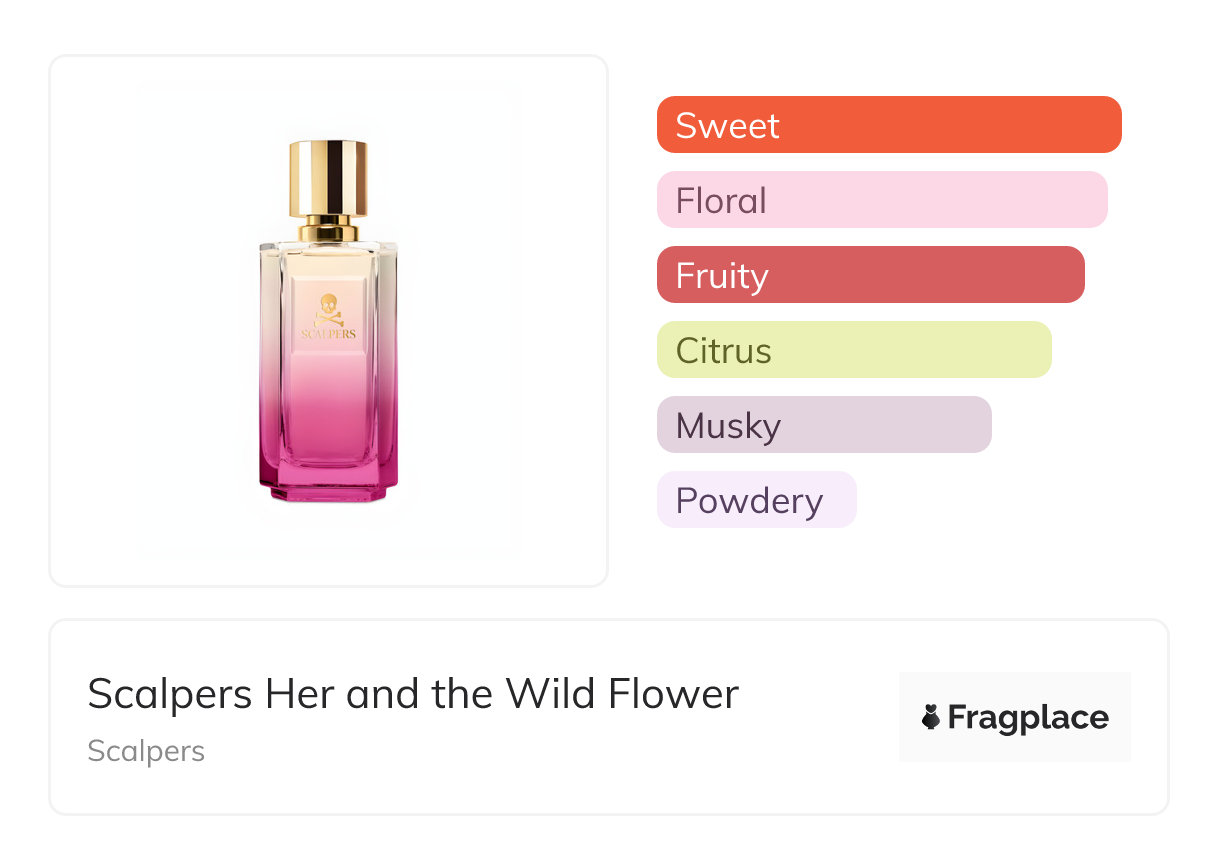1218x864 pixels.
Task: Click the gray Scalpers brand name below the title
Action: pos(146,751)
